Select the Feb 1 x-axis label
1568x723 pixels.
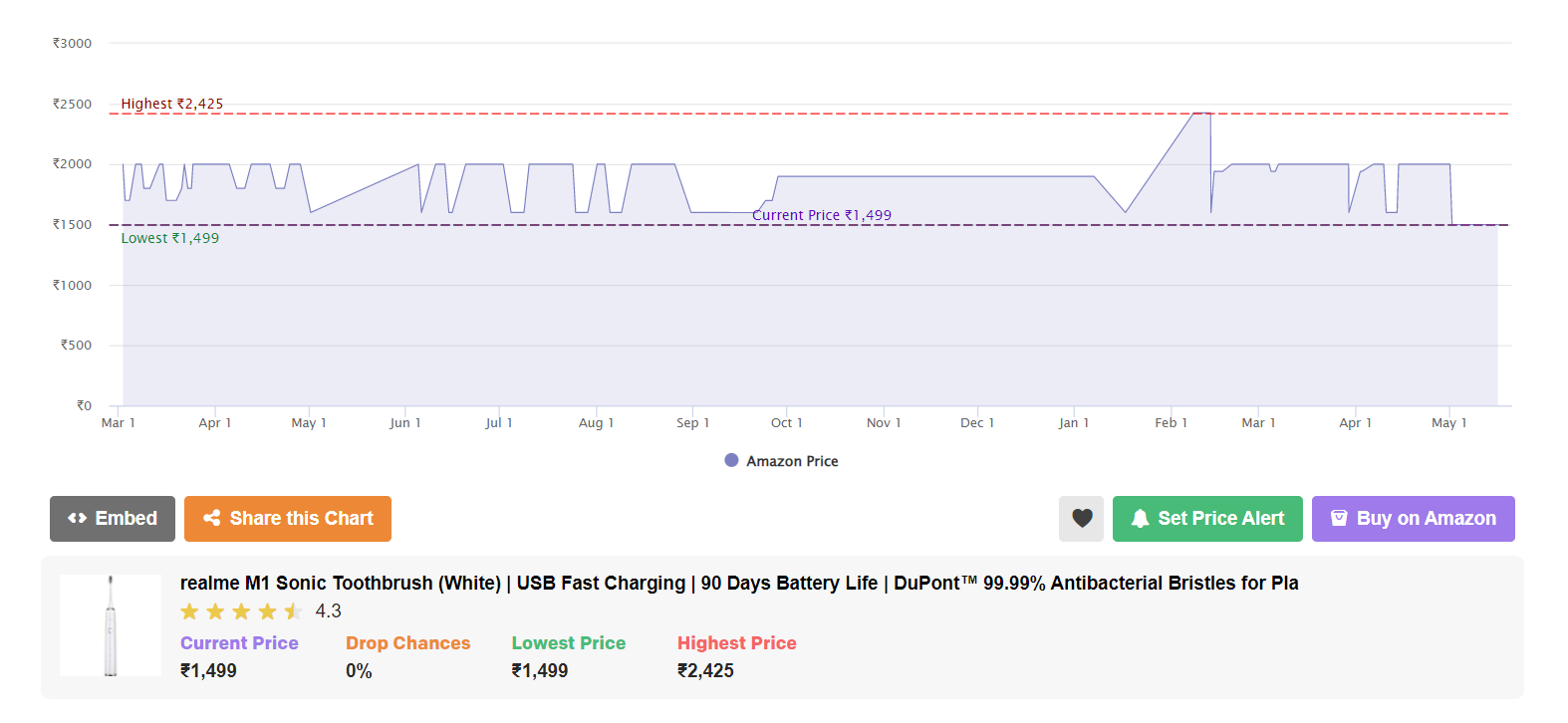click(1171, 423)
